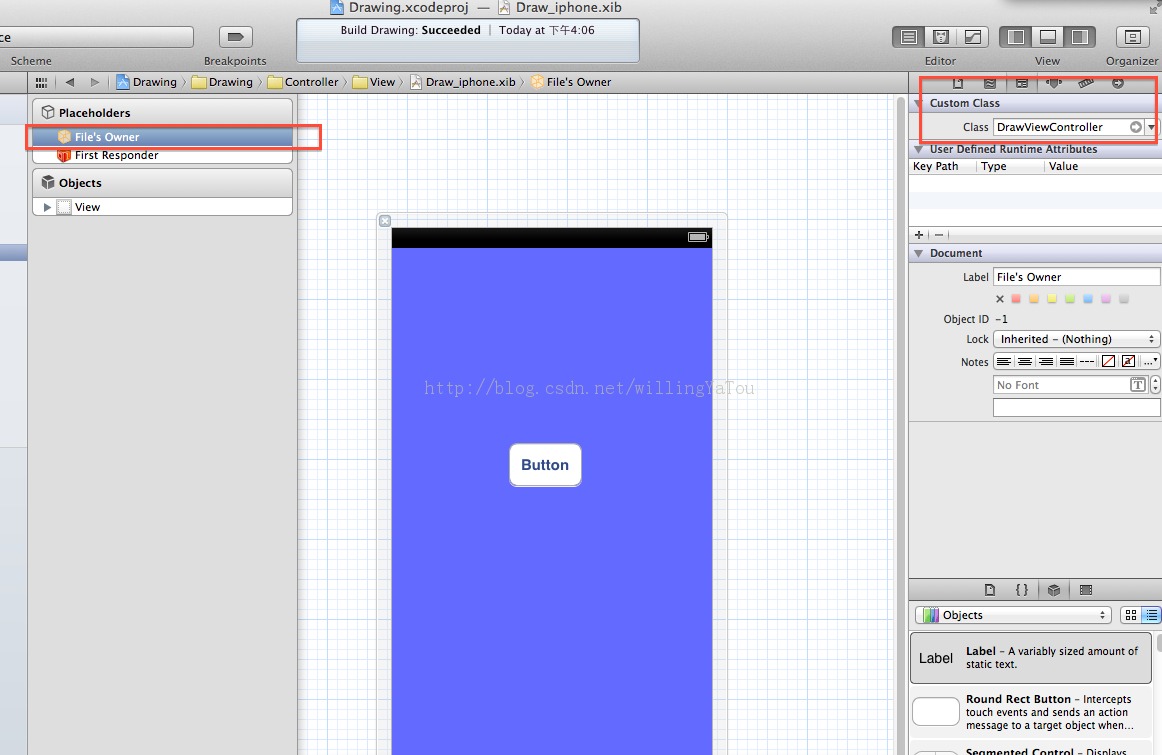Select First Responder placeholder
The image size is (1162, 755).
tap(116, 155)
